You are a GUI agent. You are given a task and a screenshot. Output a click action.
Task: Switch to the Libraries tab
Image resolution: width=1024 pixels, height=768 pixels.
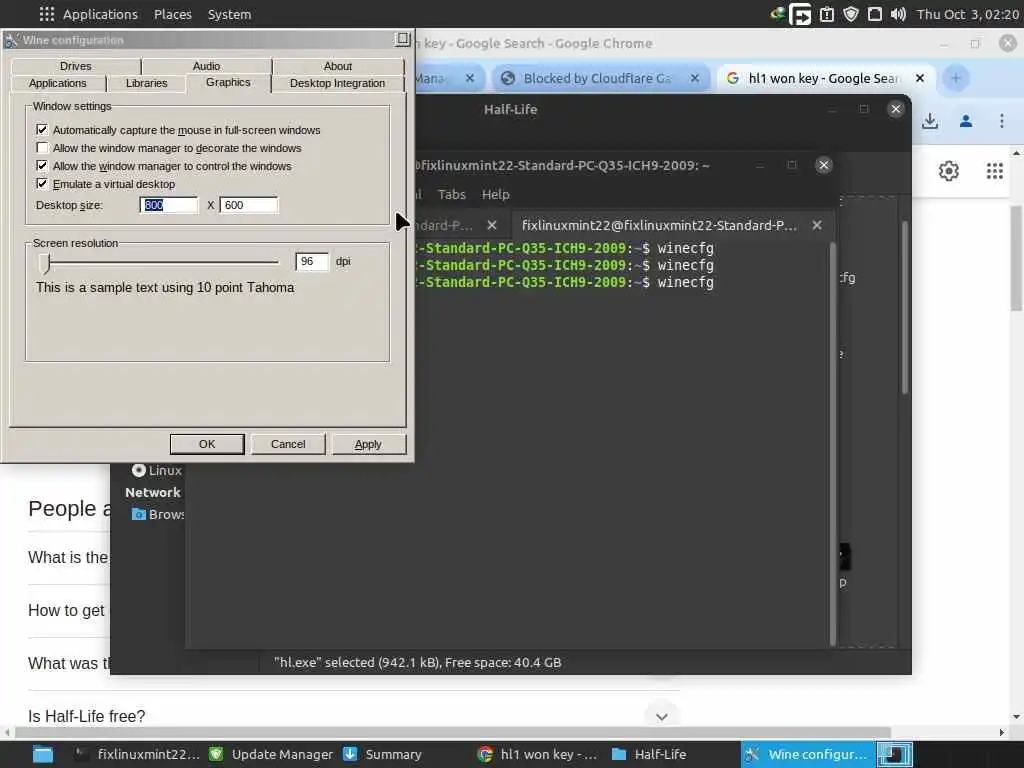click(146, 83)
